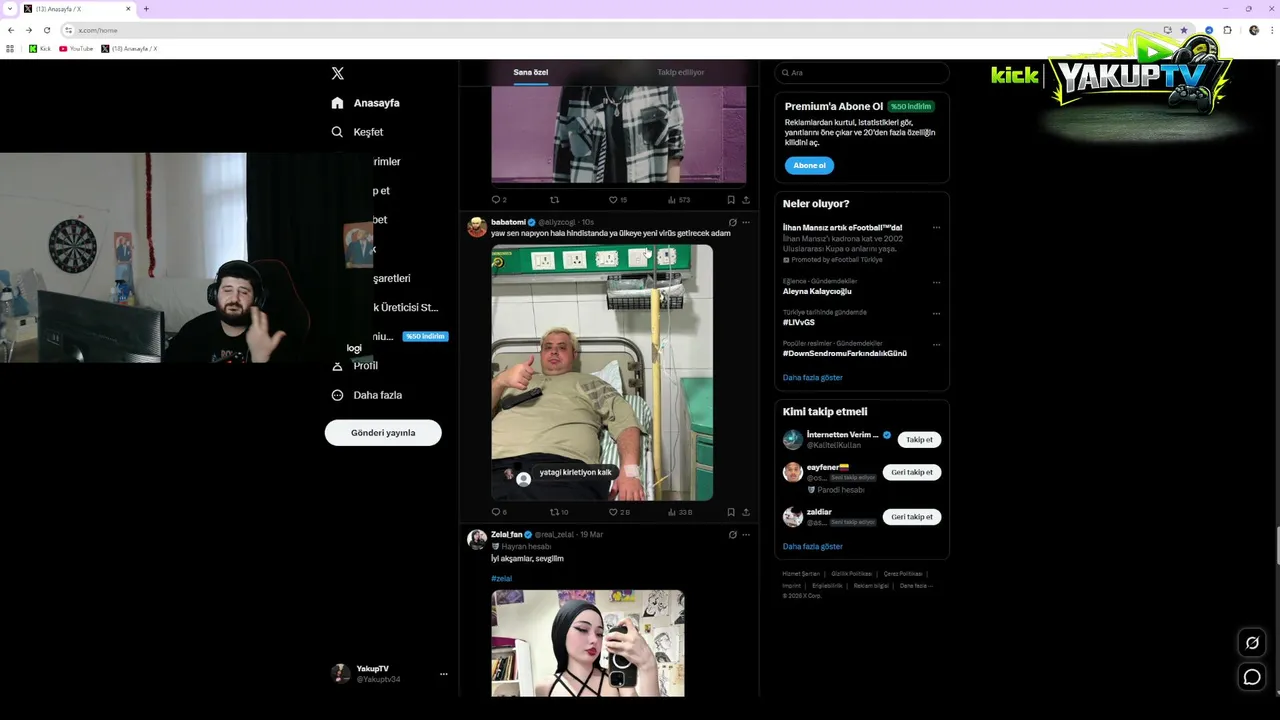
Task: Repost babatomi's post with 10 reposts
Action: coord(559,512)
